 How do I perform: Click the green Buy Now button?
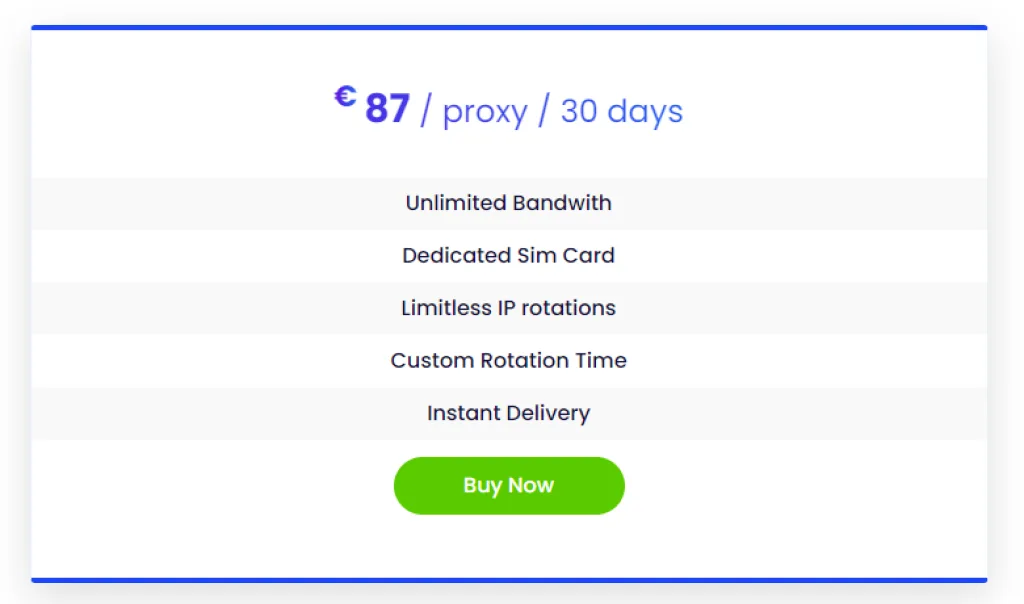point(509,486)
